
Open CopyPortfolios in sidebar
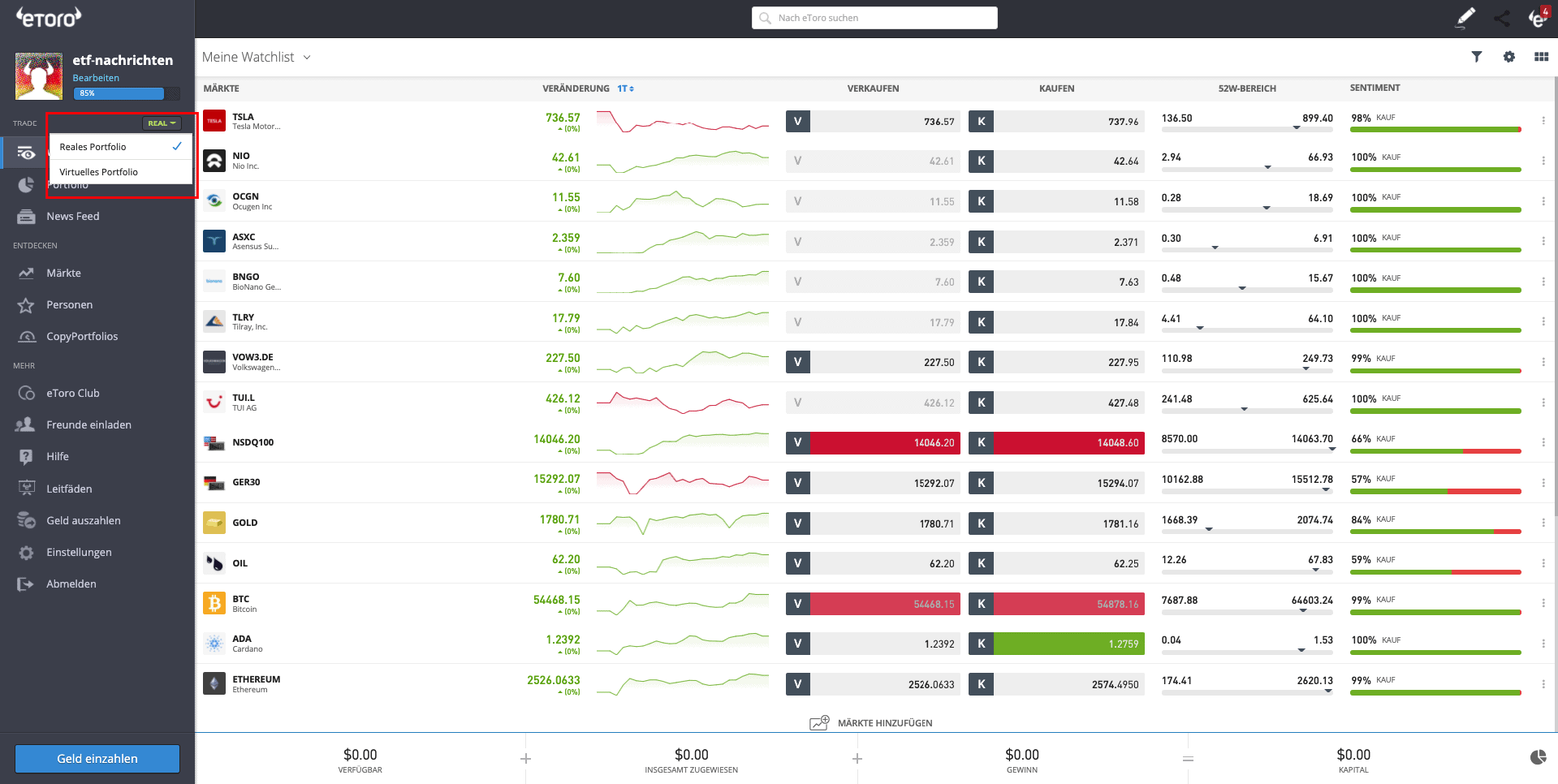(x=82, y=337)
